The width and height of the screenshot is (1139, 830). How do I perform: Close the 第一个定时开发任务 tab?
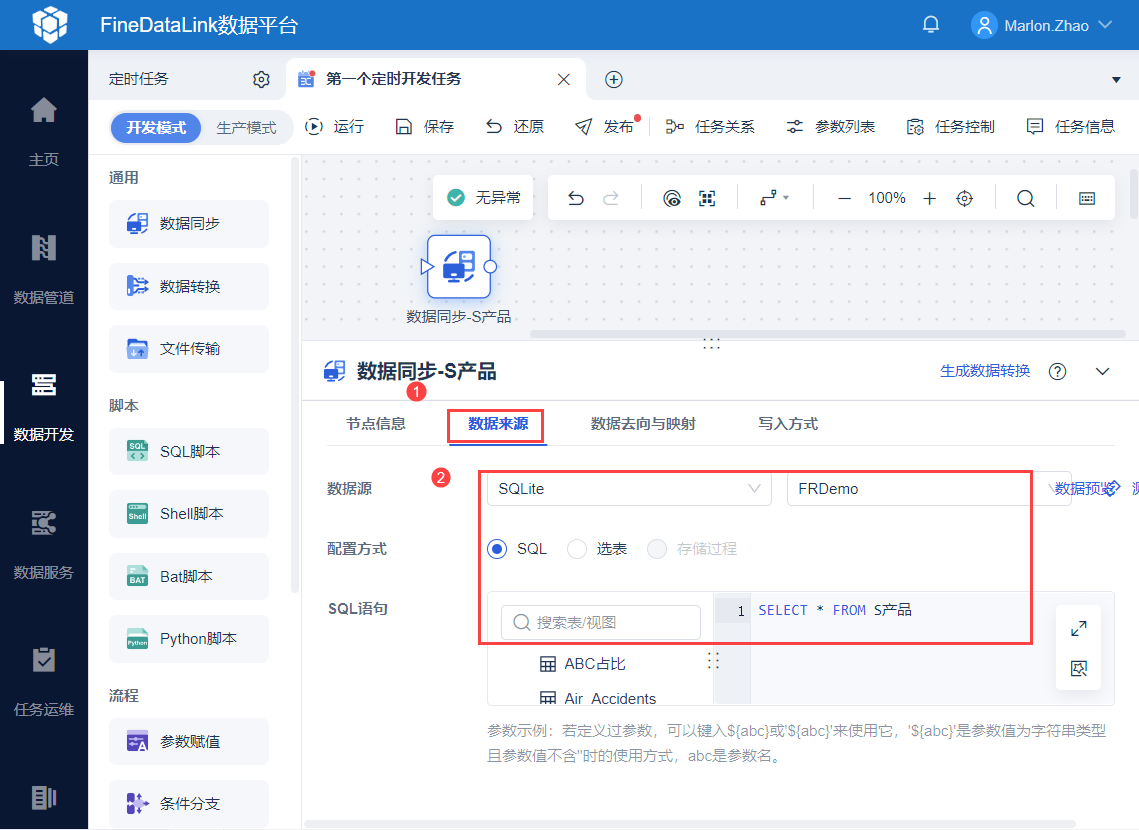click(564, 79)
